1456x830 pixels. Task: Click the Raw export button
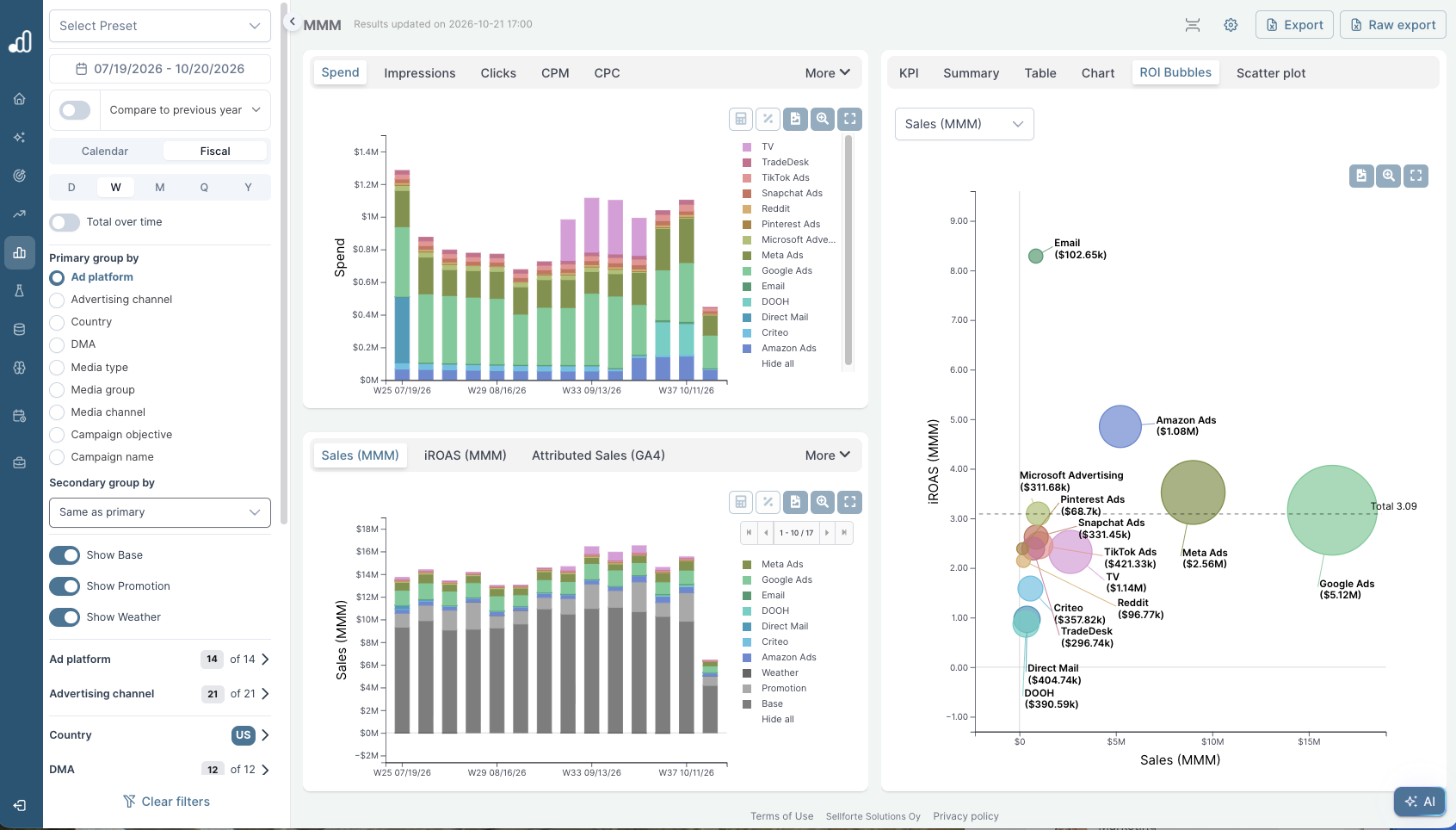click(1392, 25)
